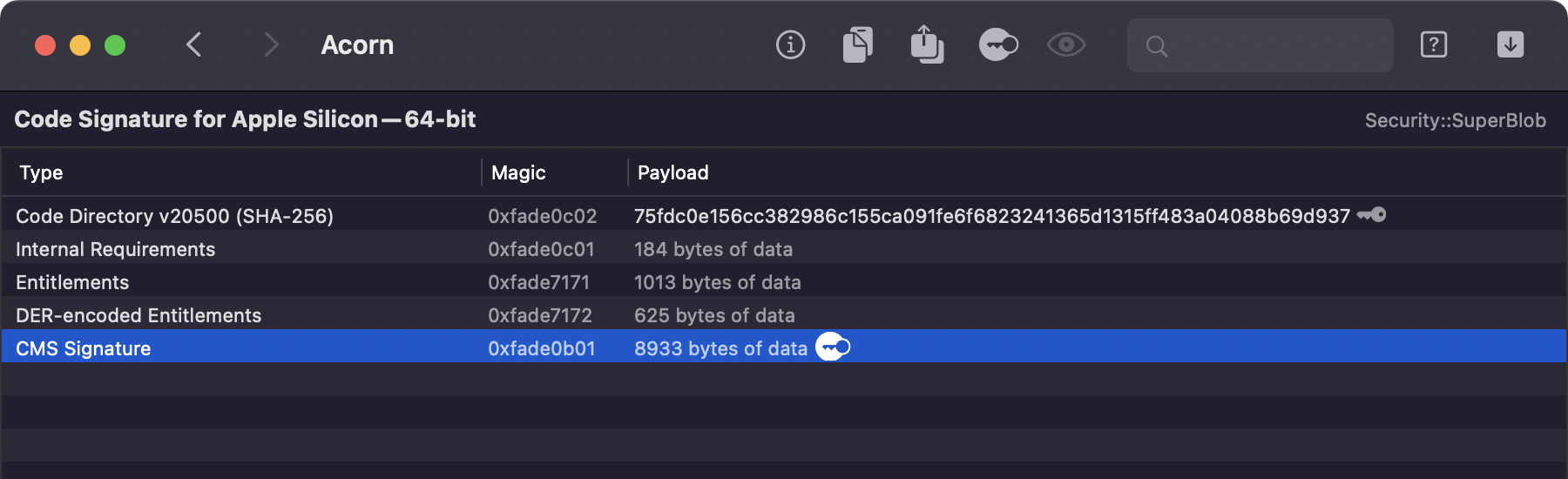Viewport: 1568px width, 479px height.
Task: Click the copy documents icon
Action: pos(858,44)
